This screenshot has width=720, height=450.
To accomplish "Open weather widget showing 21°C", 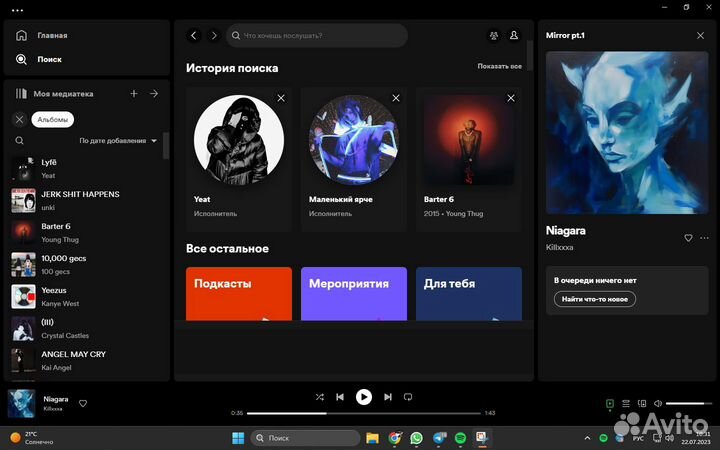I will coord(32,438).
